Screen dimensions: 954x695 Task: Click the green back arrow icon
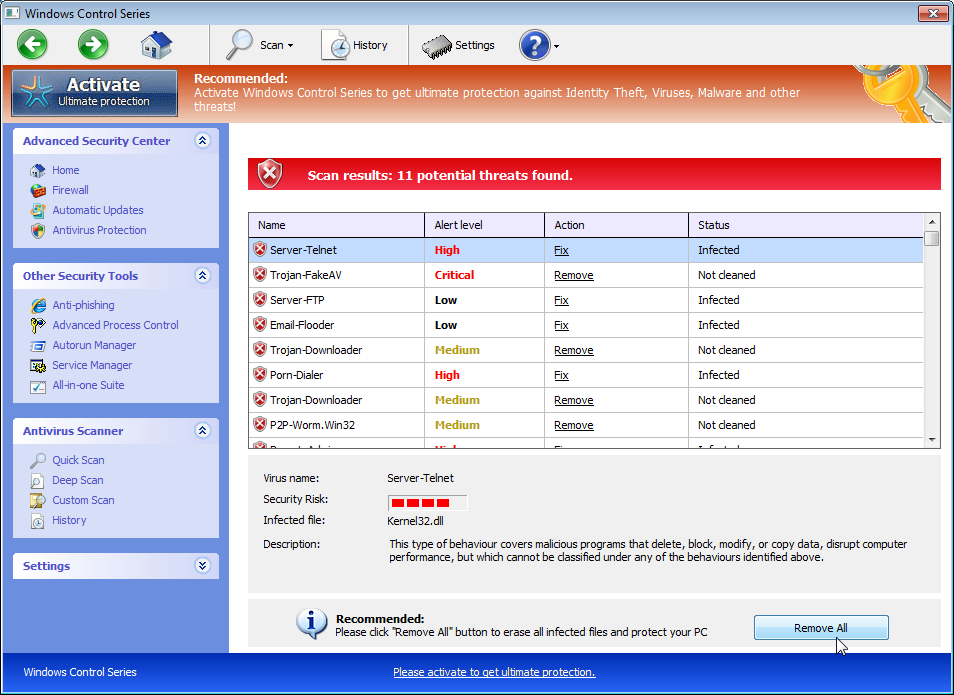[32, 44]
